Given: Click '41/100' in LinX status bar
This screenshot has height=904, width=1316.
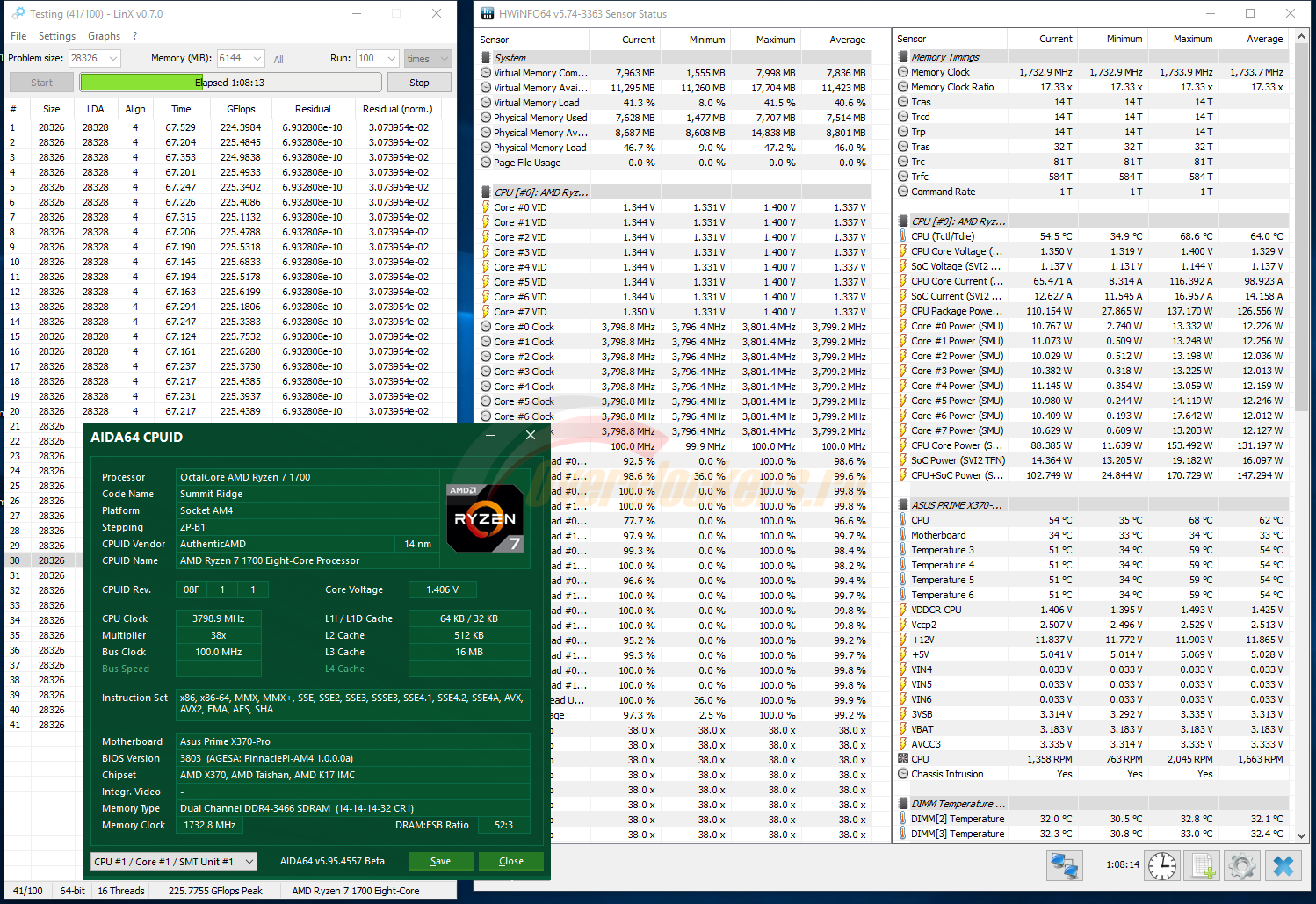Looking at the screenshot, I should coord(28,891).
